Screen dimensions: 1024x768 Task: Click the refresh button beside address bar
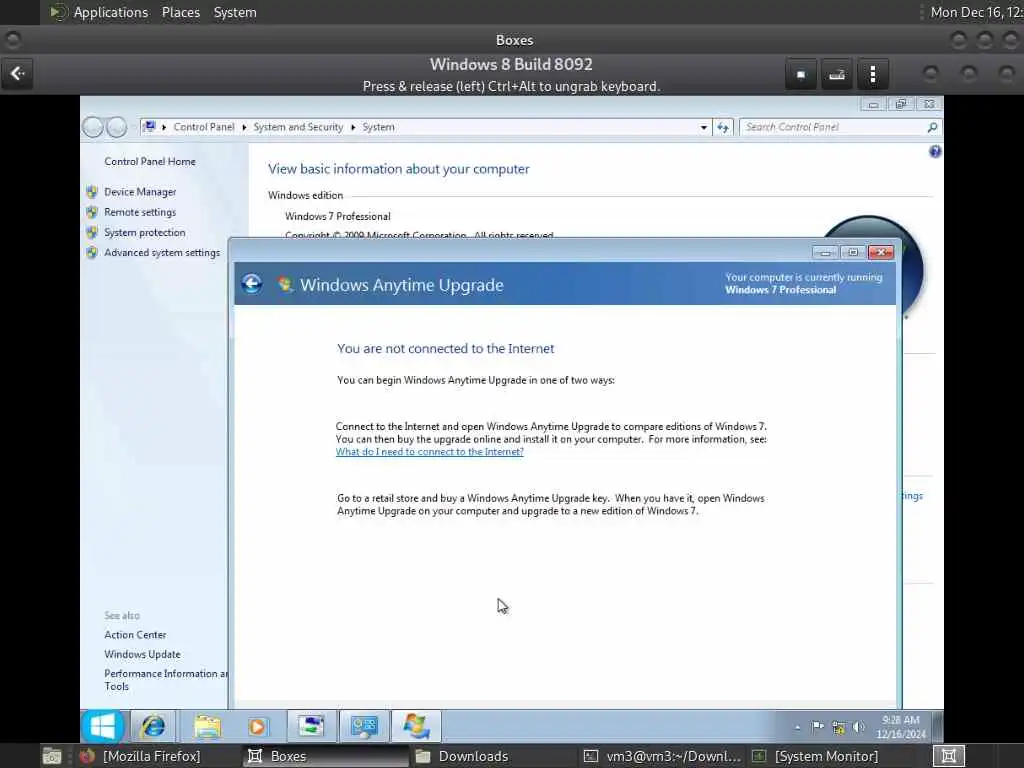pyautogui.click(x=723, y=127)
